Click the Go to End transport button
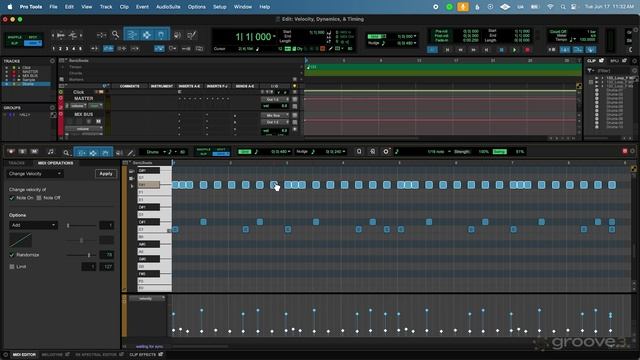Viewport: 640px width, 360px height. tap(487, 50)
